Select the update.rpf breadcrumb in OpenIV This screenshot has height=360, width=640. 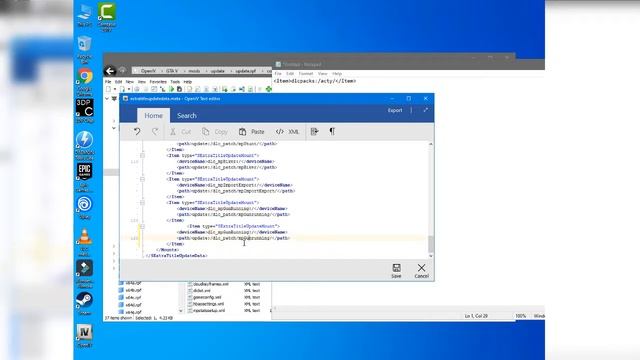click(x=245, y=71)
